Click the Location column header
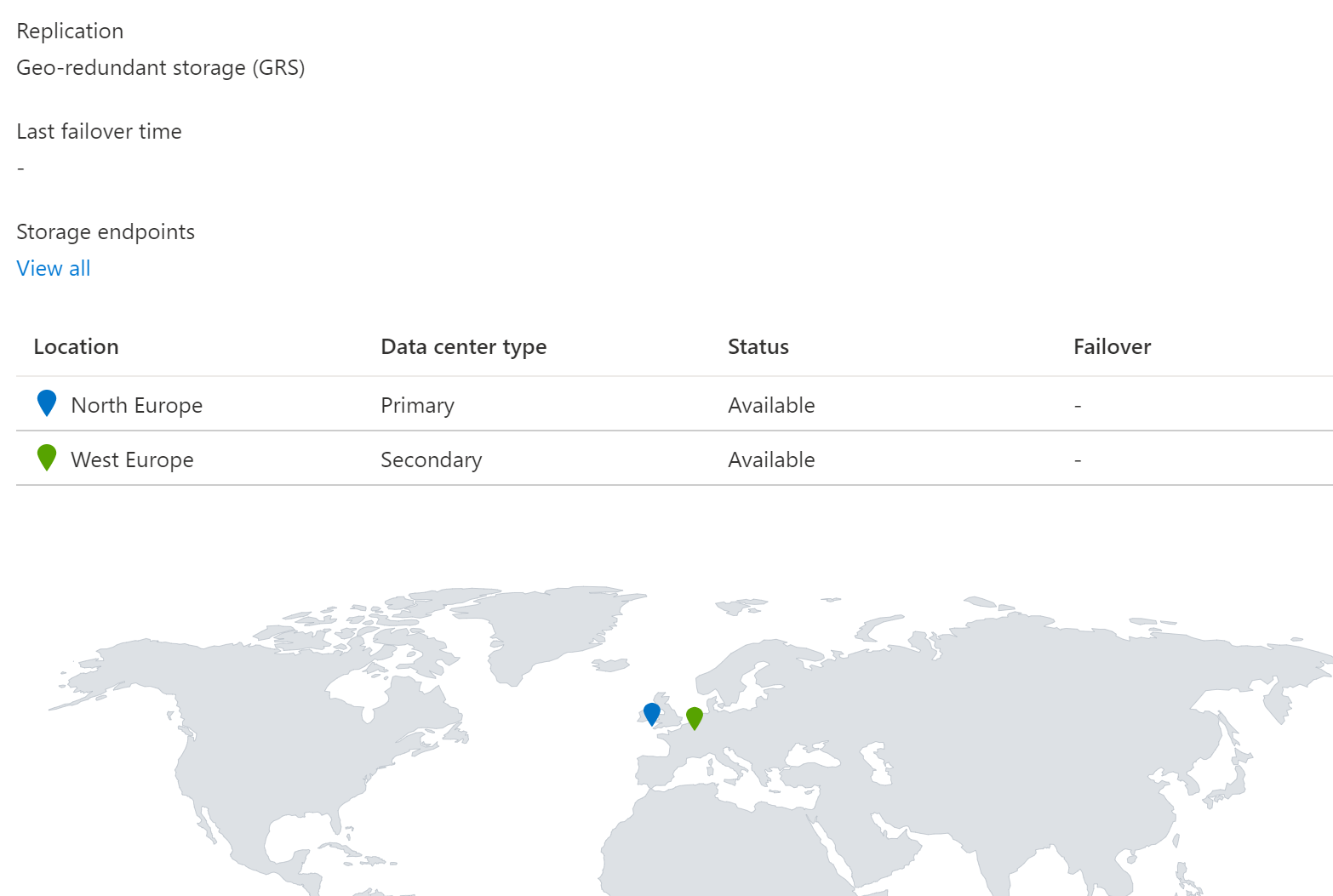 [x=76, y=347]
